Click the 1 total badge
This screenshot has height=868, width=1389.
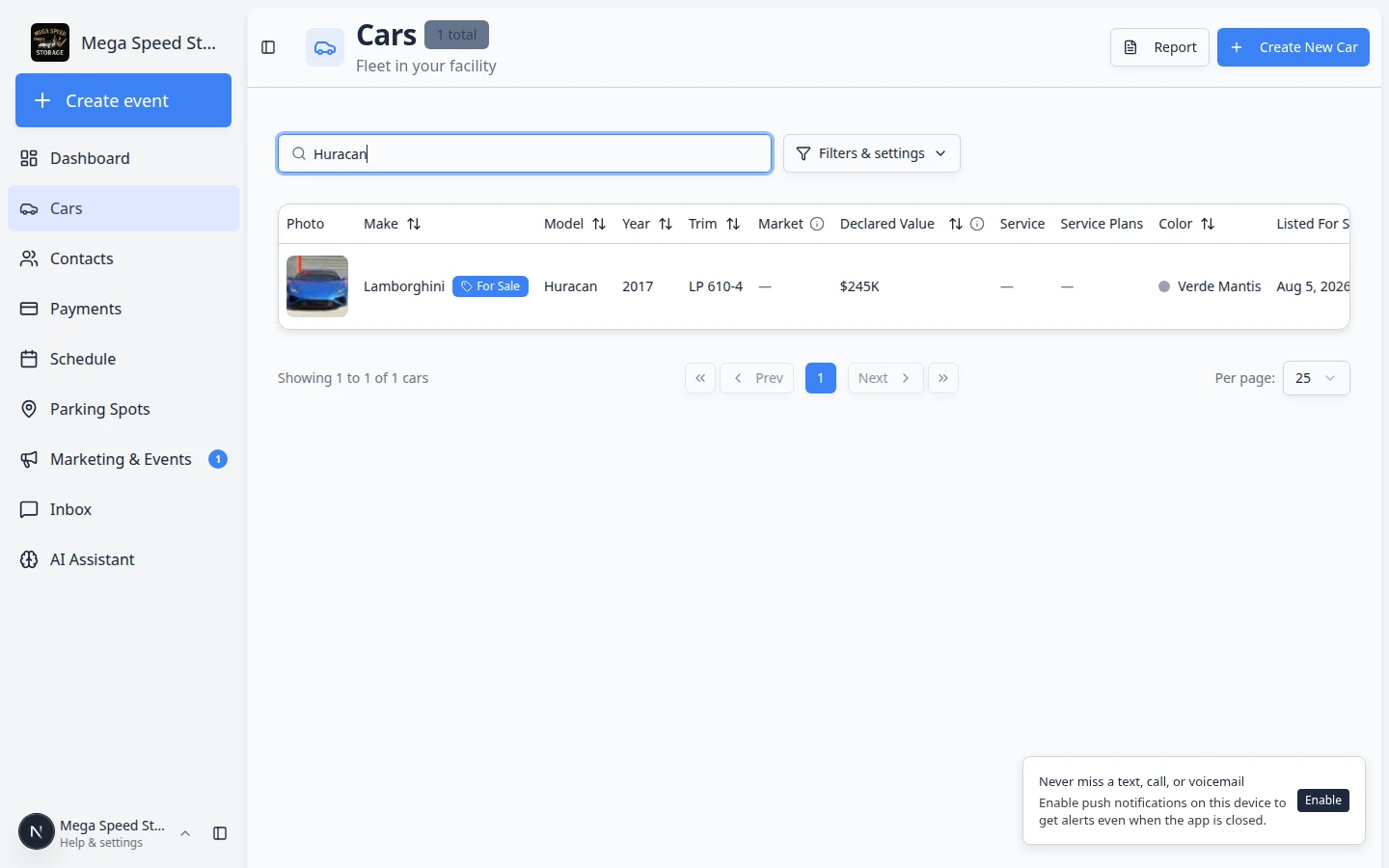click(x=456, y=35)
